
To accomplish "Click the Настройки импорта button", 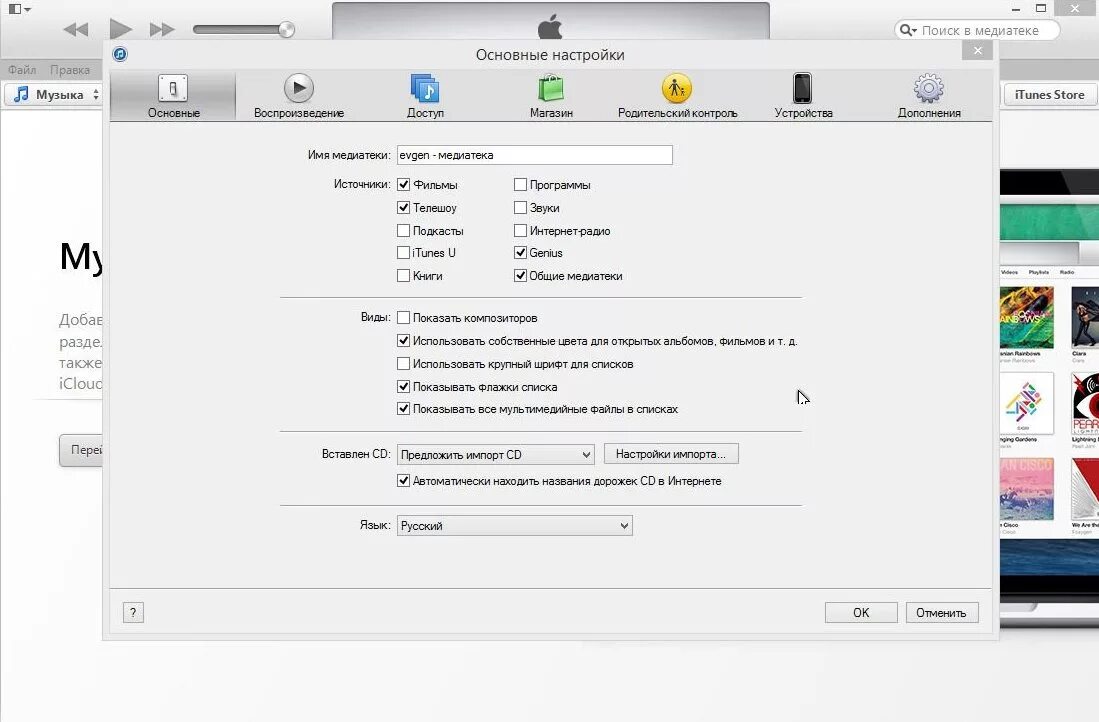I will (x=671, y=454).
